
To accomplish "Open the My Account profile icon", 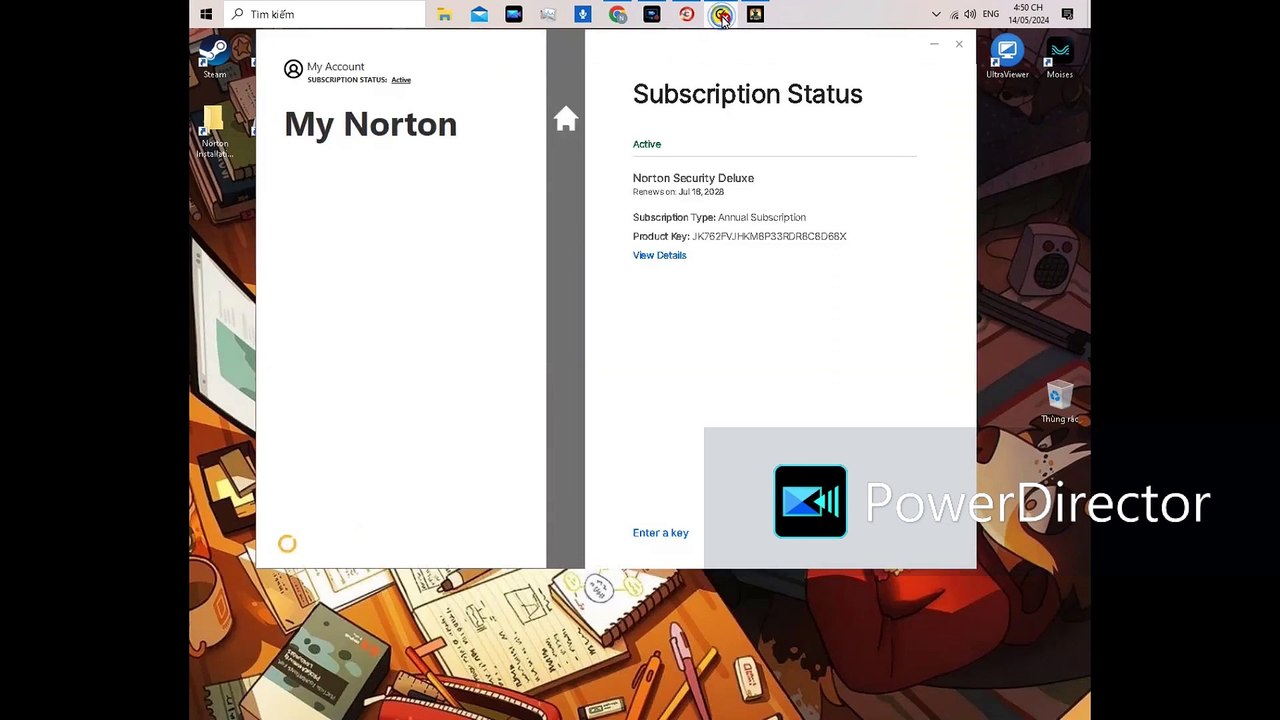I will (x=293, y=69).
